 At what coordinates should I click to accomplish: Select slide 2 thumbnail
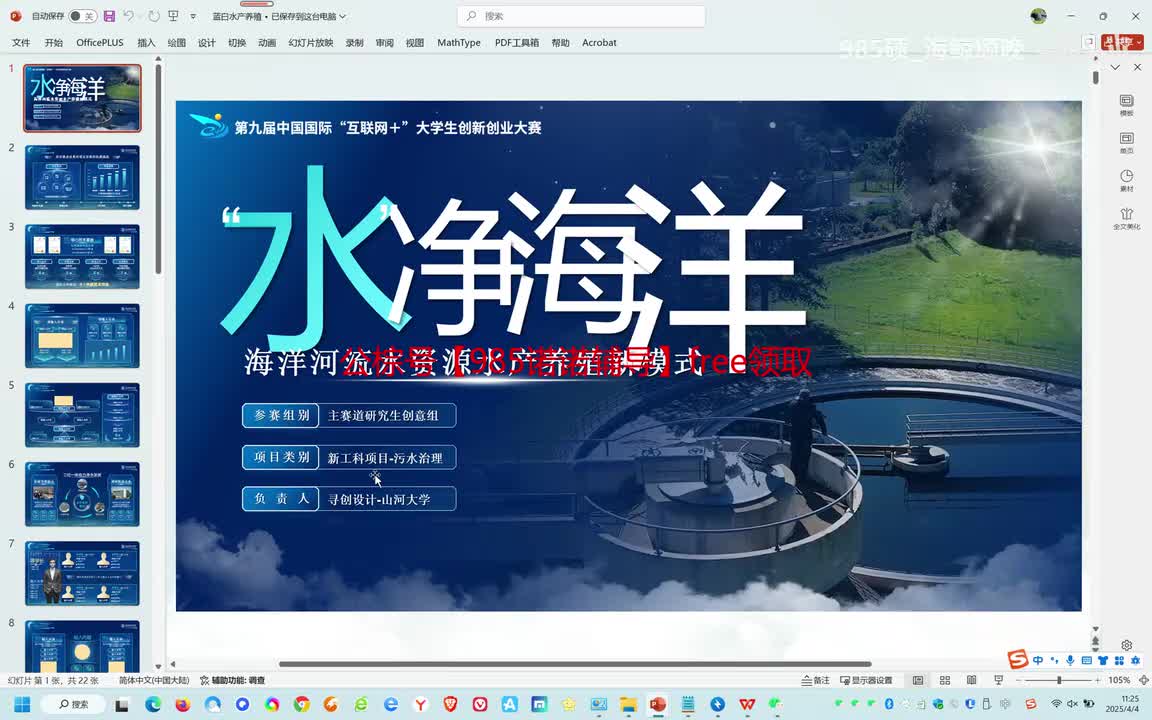click(x=82, y=177)
